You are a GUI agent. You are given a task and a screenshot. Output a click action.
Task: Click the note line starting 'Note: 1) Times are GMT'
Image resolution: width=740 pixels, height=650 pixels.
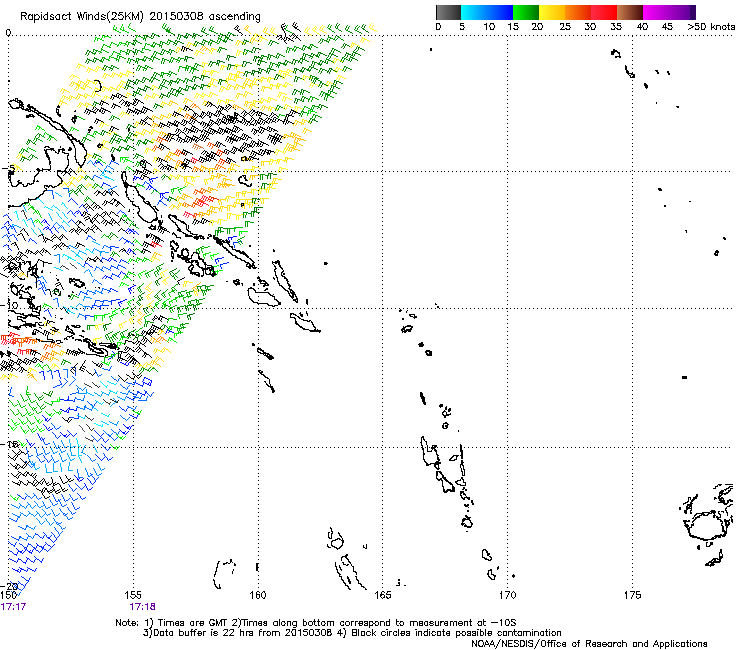(315, 623)
